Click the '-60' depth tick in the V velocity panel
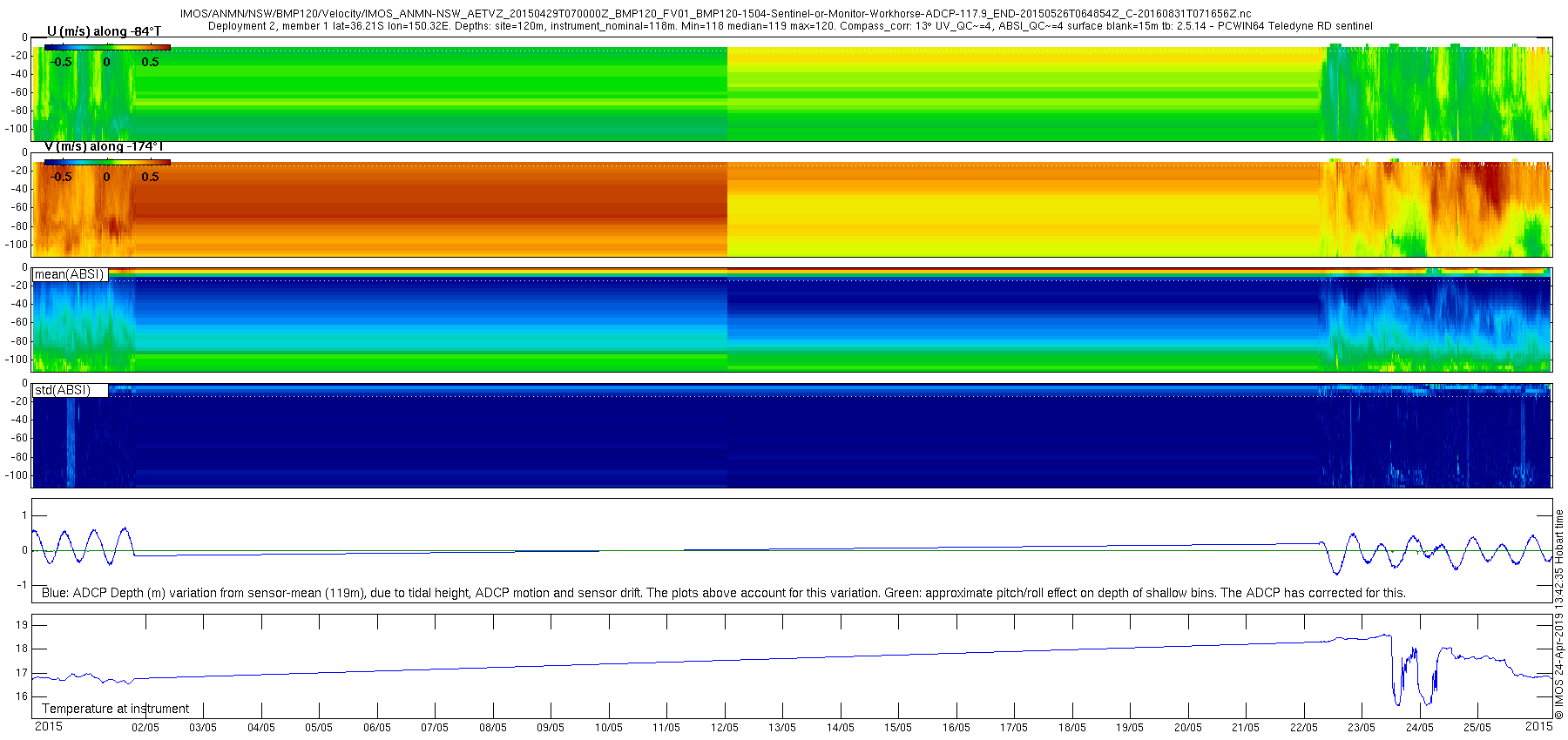This screenshot has width=1568, height=740. coord(19,207)
